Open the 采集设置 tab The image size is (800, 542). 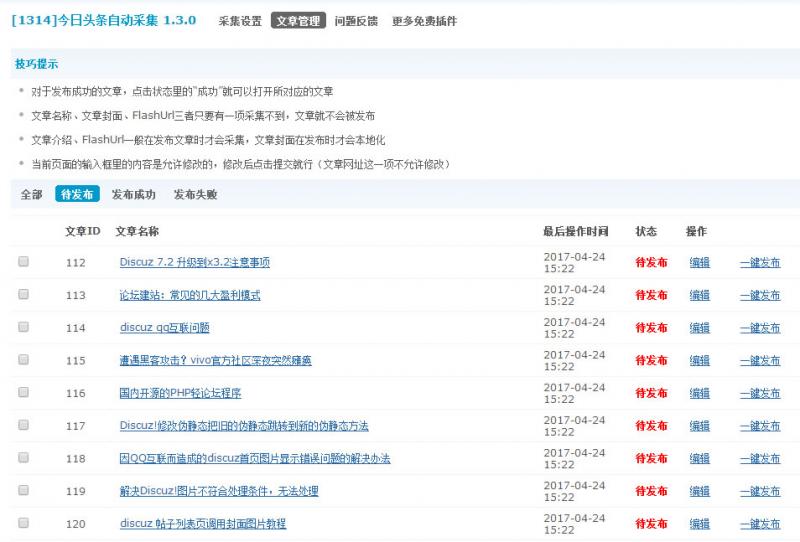(x=240, y=20)
